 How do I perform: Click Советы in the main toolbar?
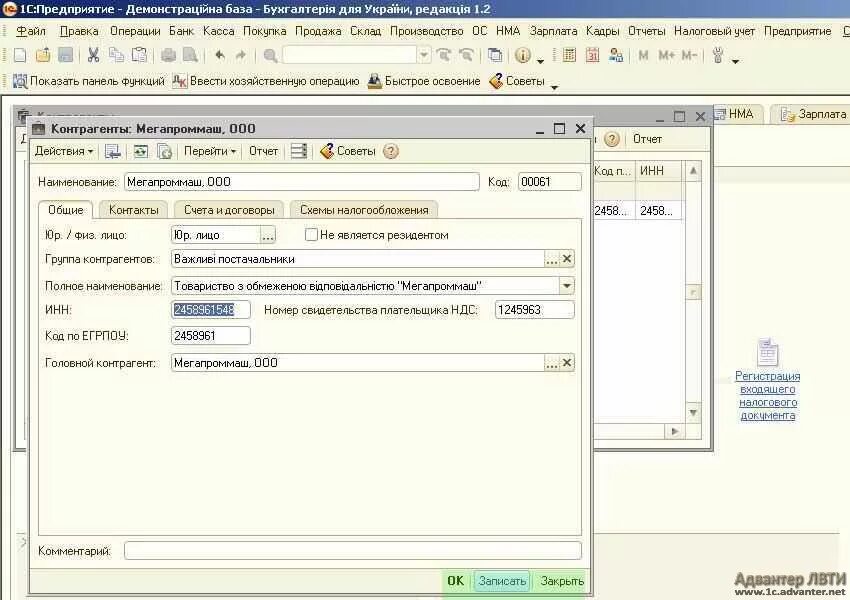[x=517, y=81]
